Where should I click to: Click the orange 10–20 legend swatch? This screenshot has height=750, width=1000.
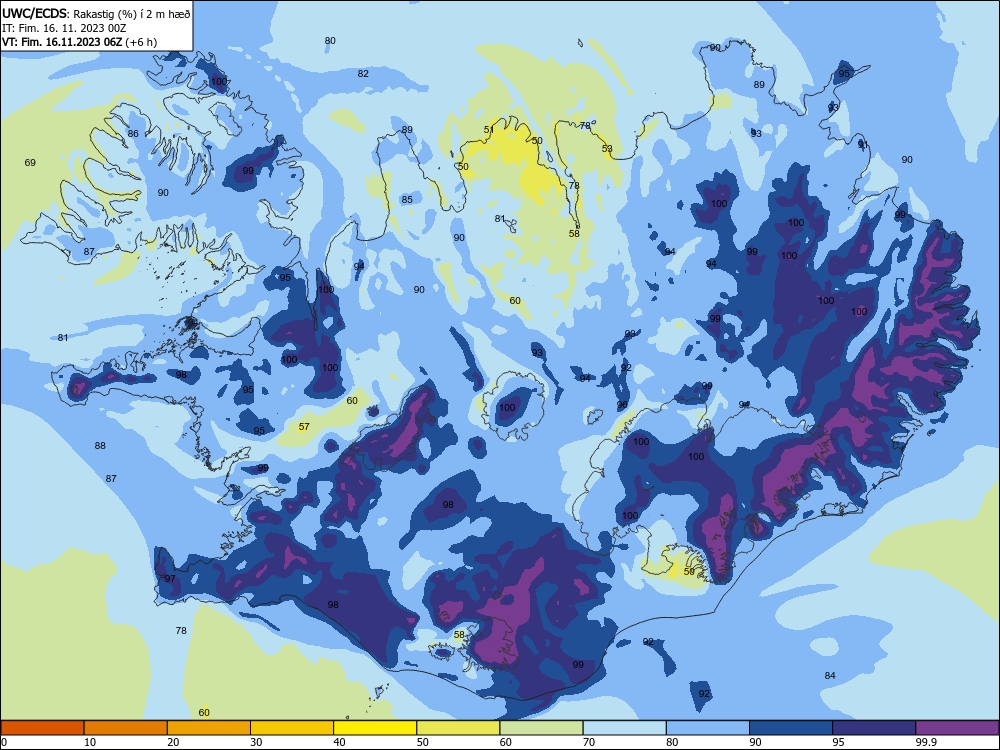click(x=126, y=728)
